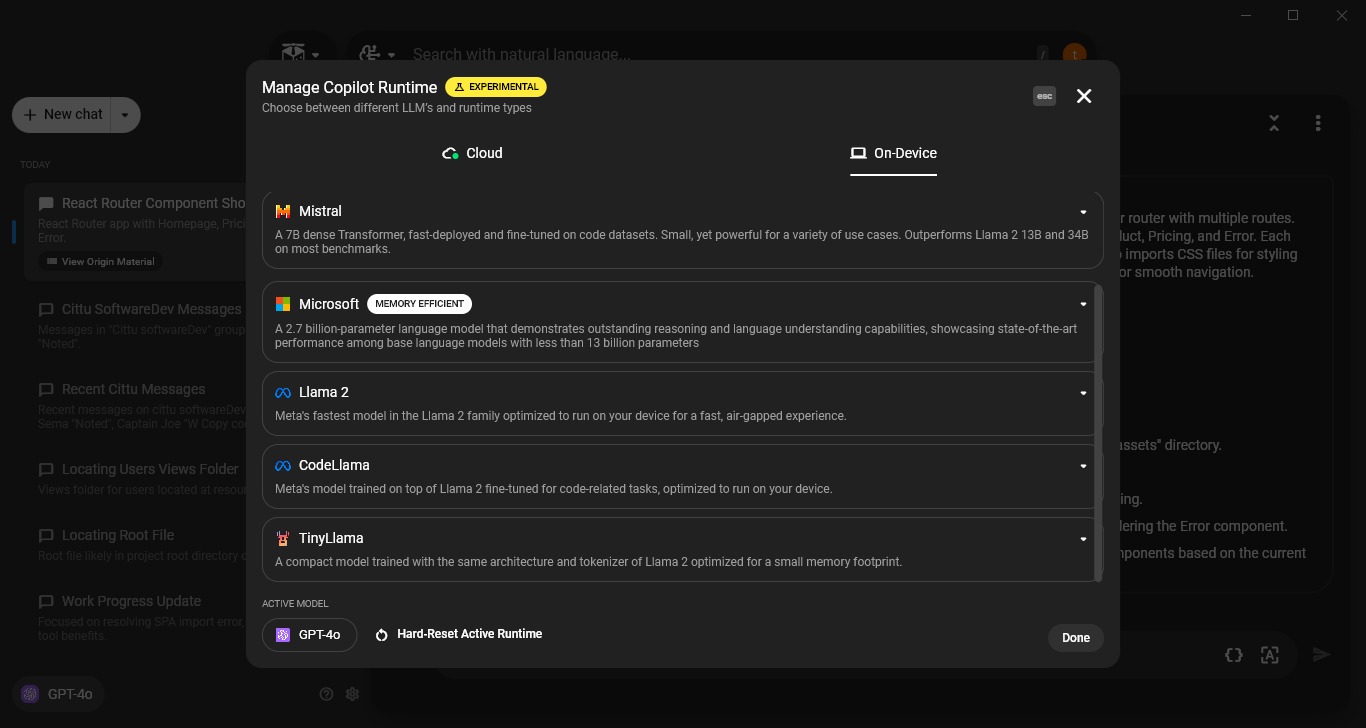Click Hard-Reset Active Runtime

coord(458,634)
